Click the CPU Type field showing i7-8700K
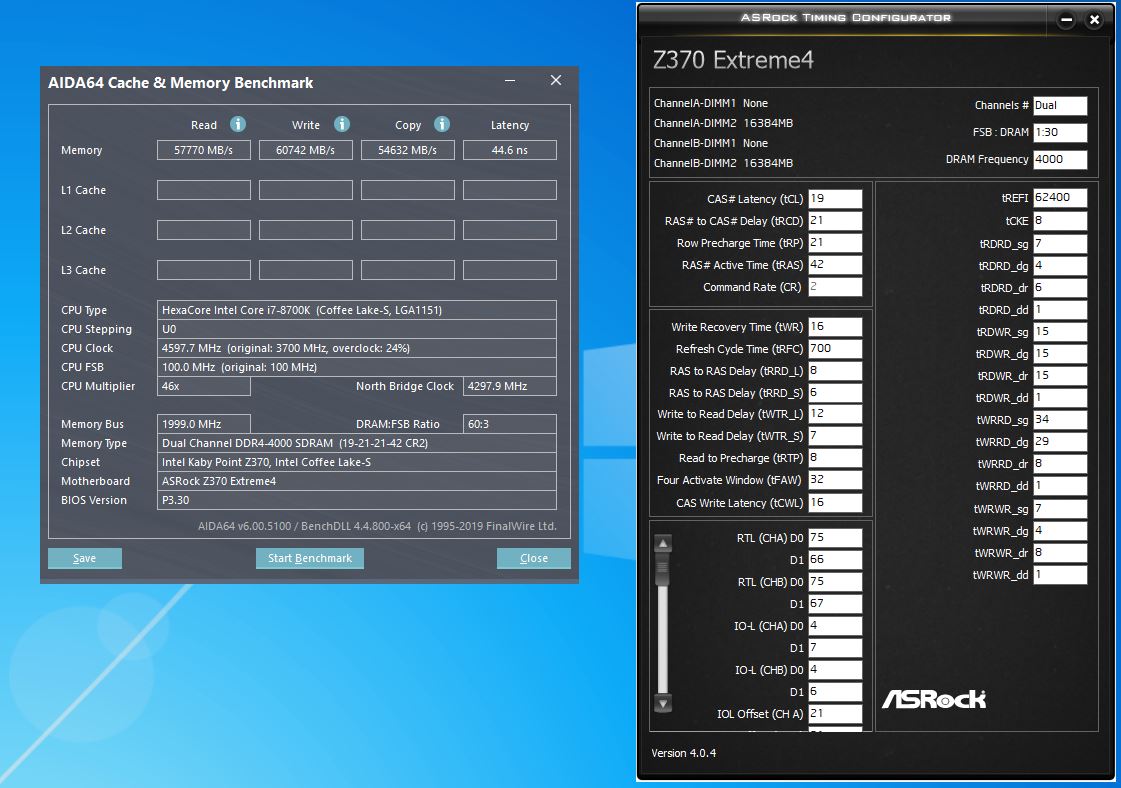Screen dimensions: 1121x788 click(356, 310)
